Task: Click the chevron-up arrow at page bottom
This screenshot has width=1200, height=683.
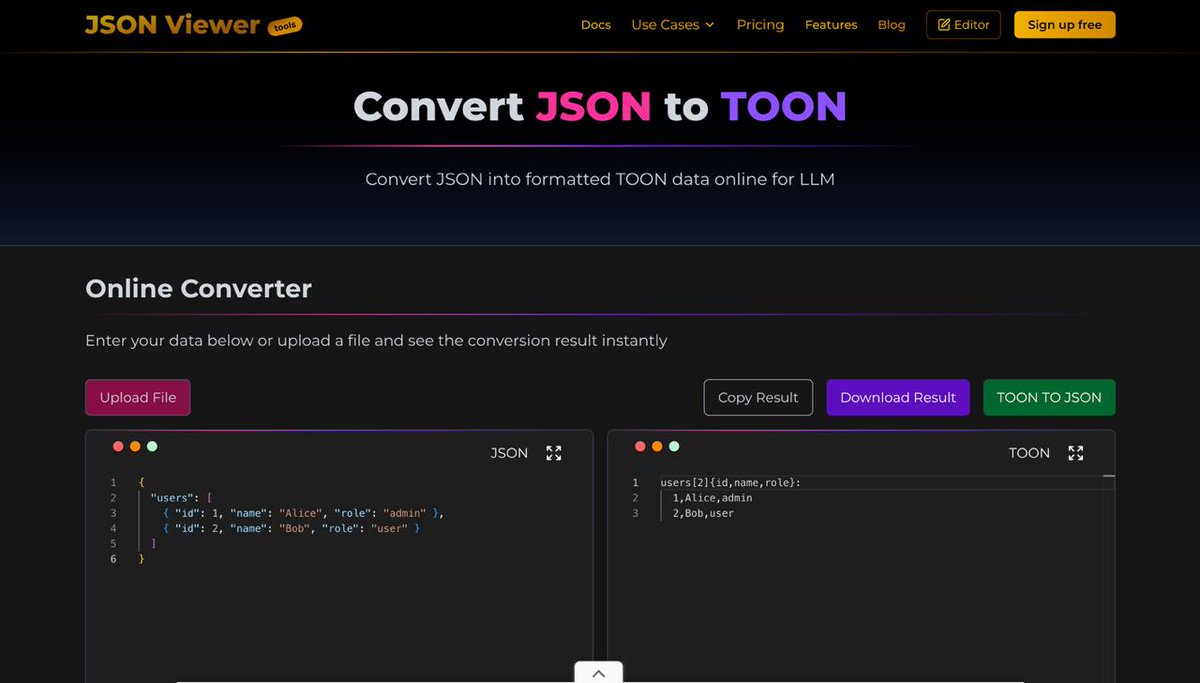Action: click(x=598, y=672)
